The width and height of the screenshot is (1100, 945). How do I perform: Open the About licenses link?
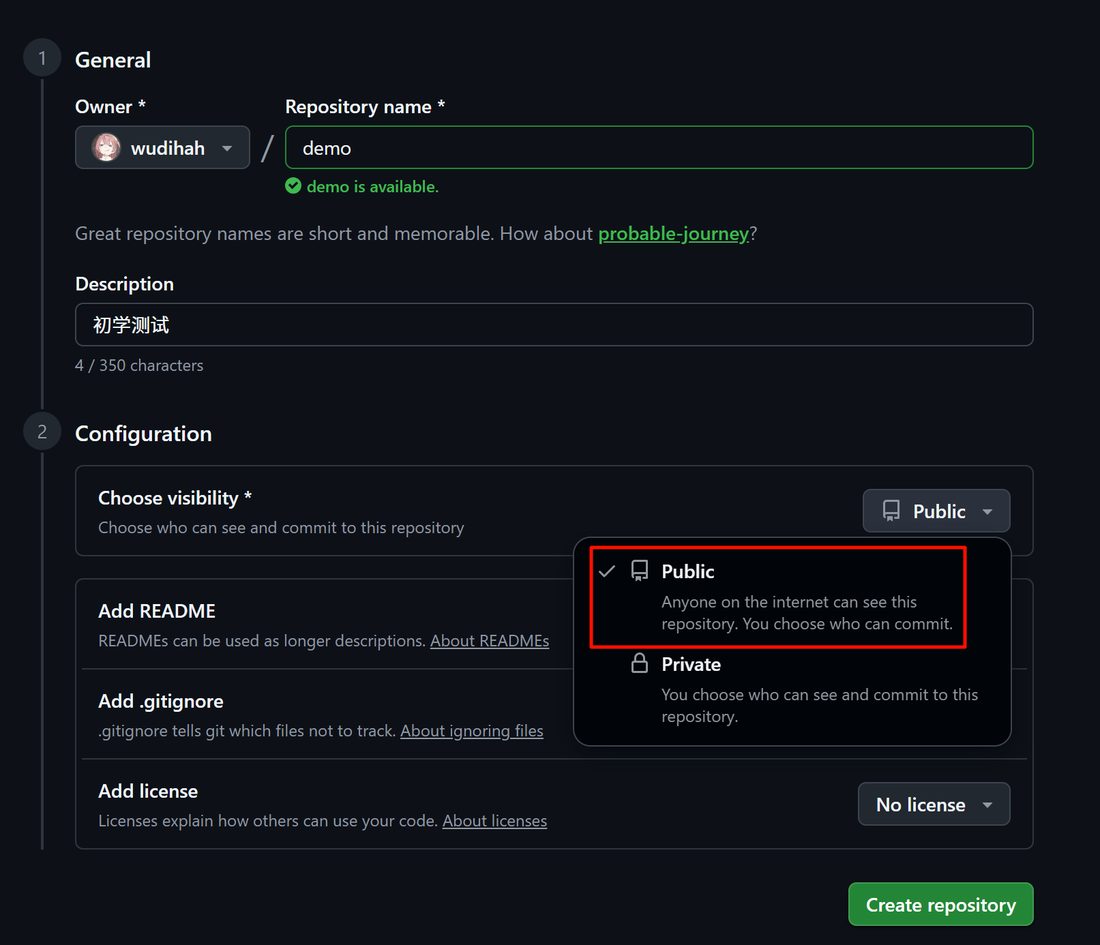pos(495,820)
